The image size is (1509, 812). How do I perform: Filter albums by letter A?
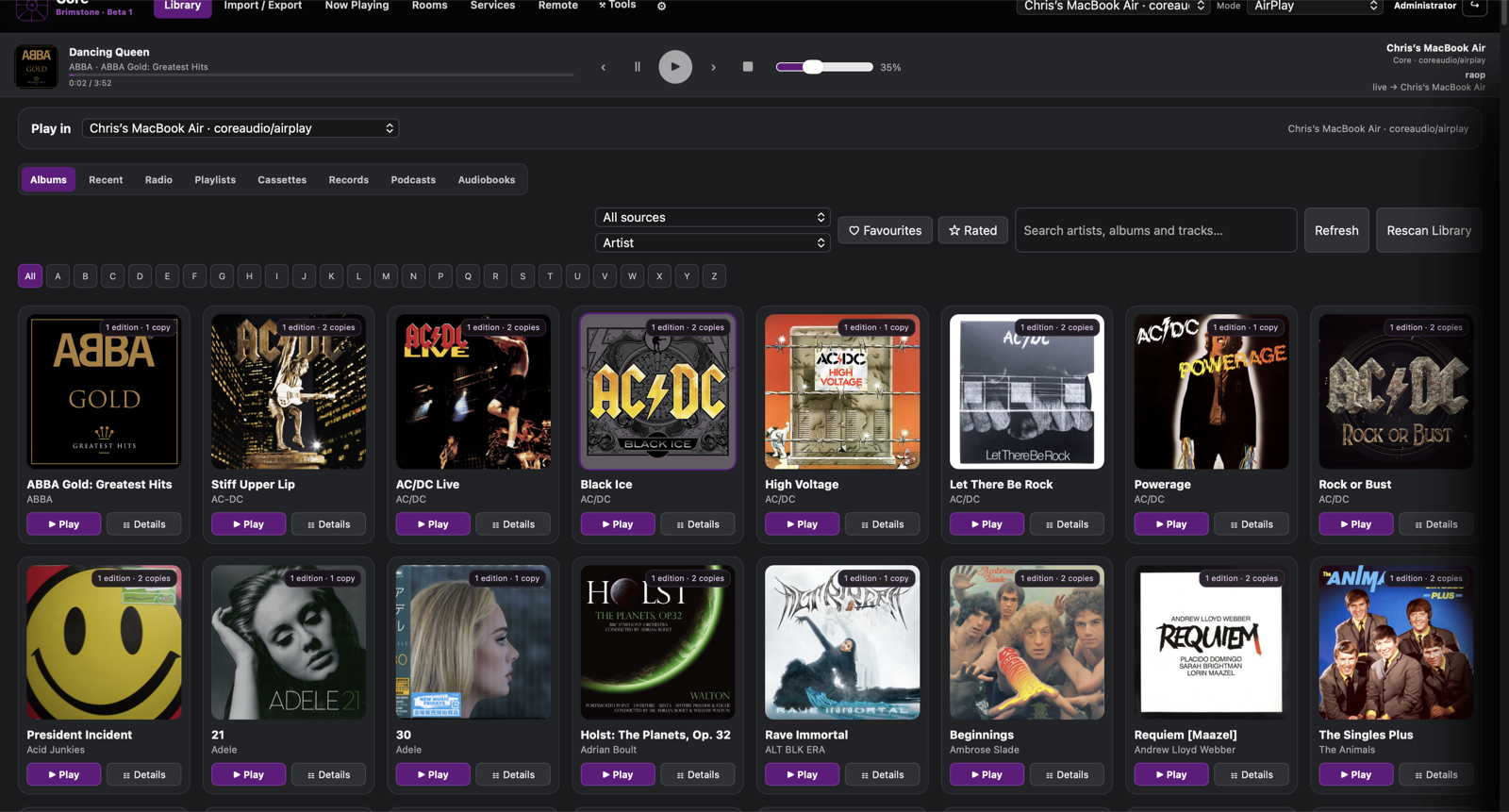click(x=58, y=276)
